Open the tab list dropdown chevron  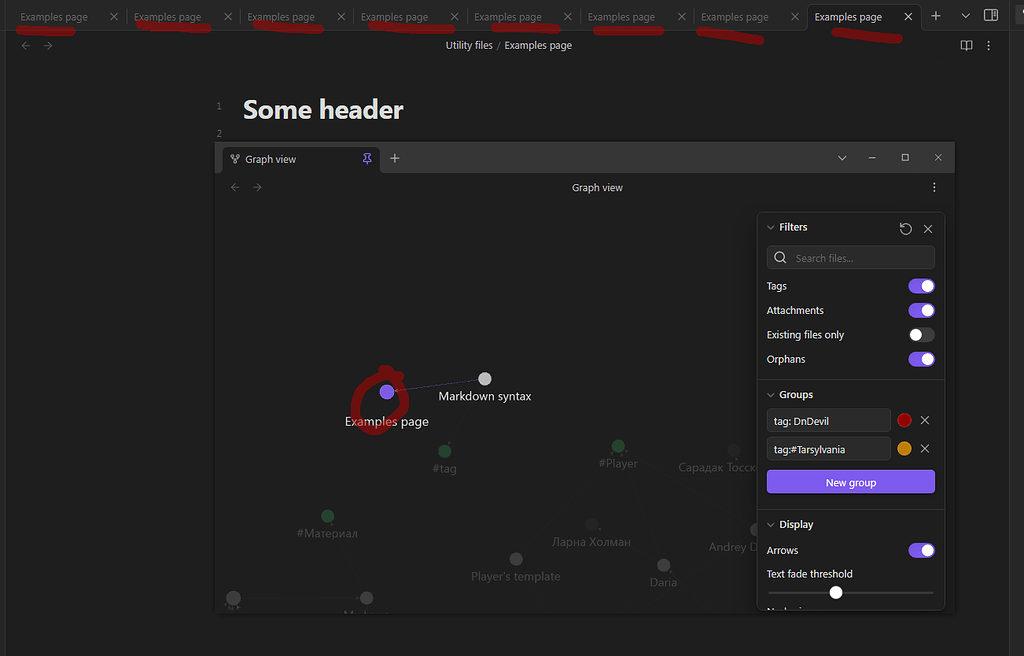(x=965, y=16)
